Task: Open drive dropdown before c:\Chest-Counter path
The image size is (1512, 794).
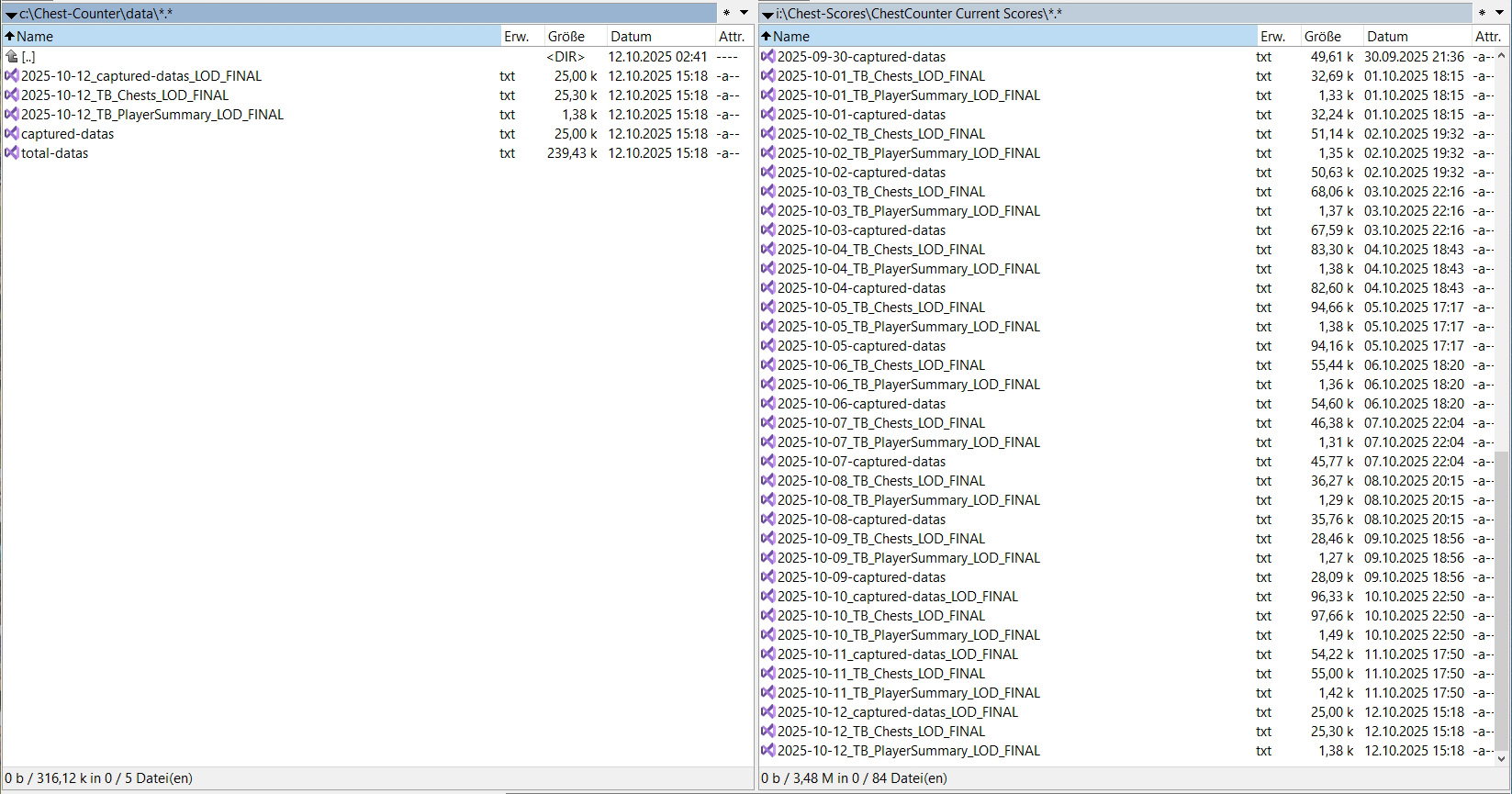Action: point(11,14)
